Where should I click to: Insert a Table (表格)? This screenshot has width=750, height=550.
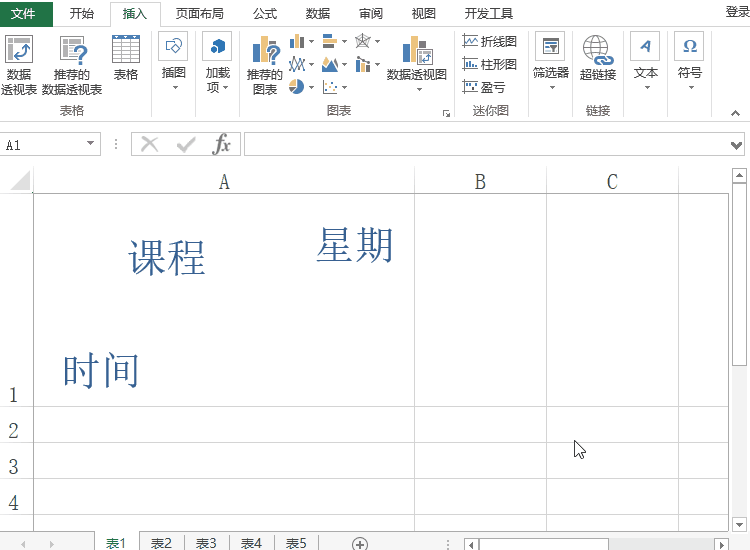pos(126,57)
